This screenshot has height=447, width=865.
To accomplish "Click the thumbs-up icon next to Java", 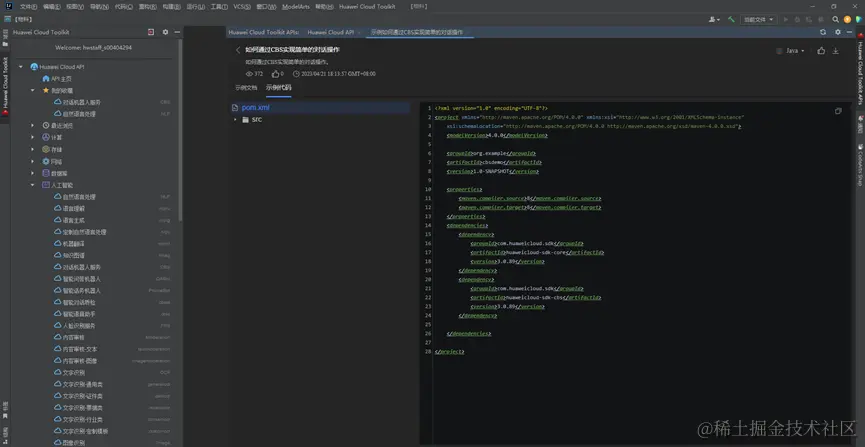I will pyautogui.click(x=821, y=51).
